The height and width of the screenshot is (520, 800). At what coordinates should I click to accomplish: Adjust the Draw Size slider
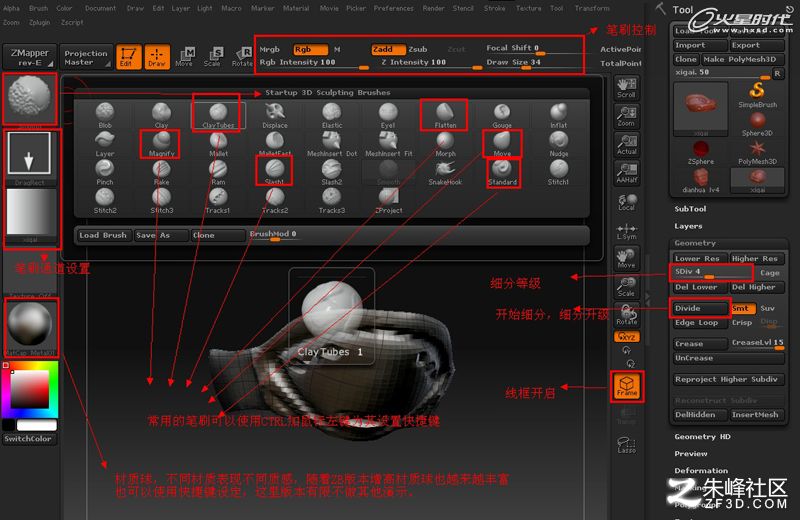click(534, 62)
